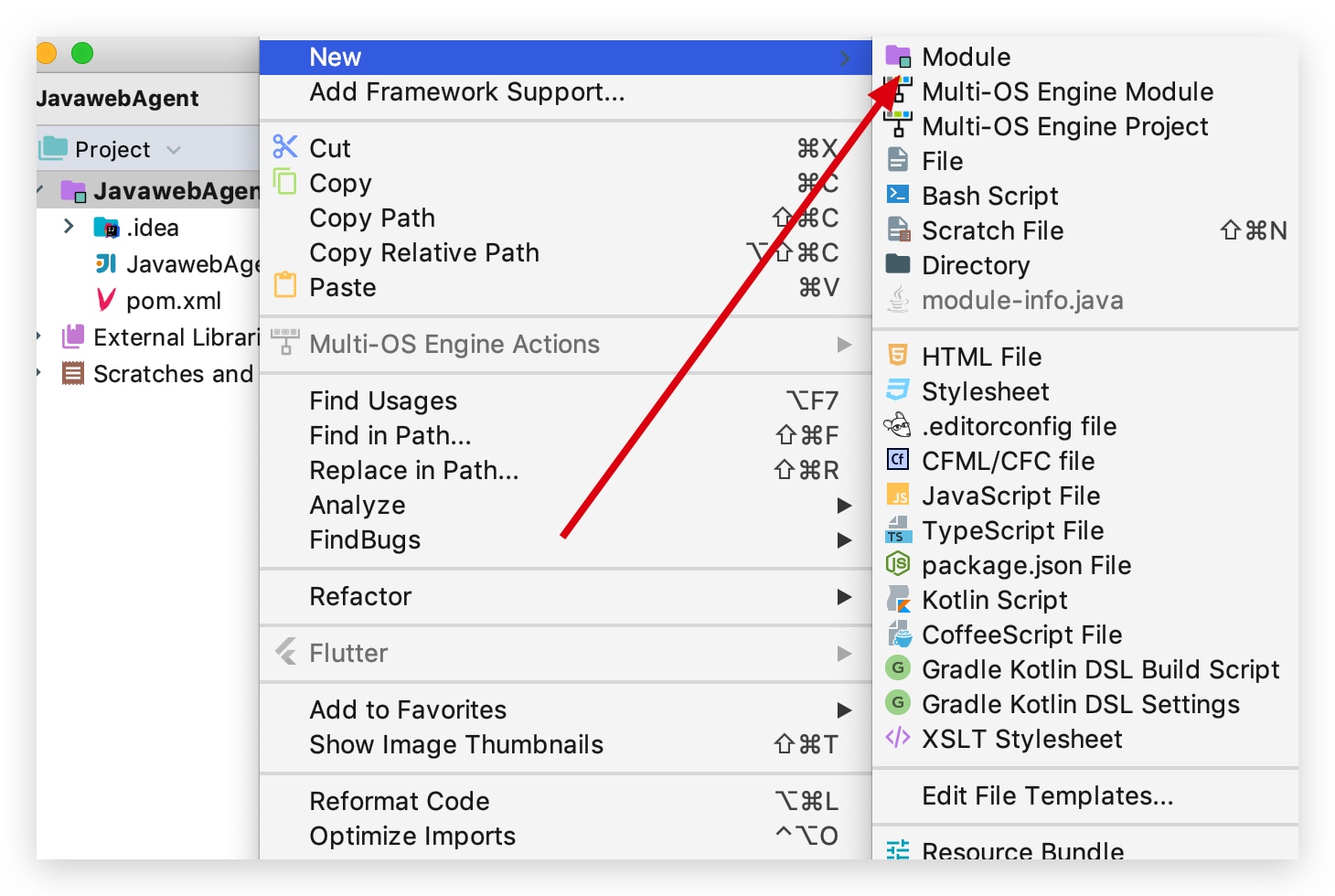Select Reformat Code option

(x=400, y=801)
